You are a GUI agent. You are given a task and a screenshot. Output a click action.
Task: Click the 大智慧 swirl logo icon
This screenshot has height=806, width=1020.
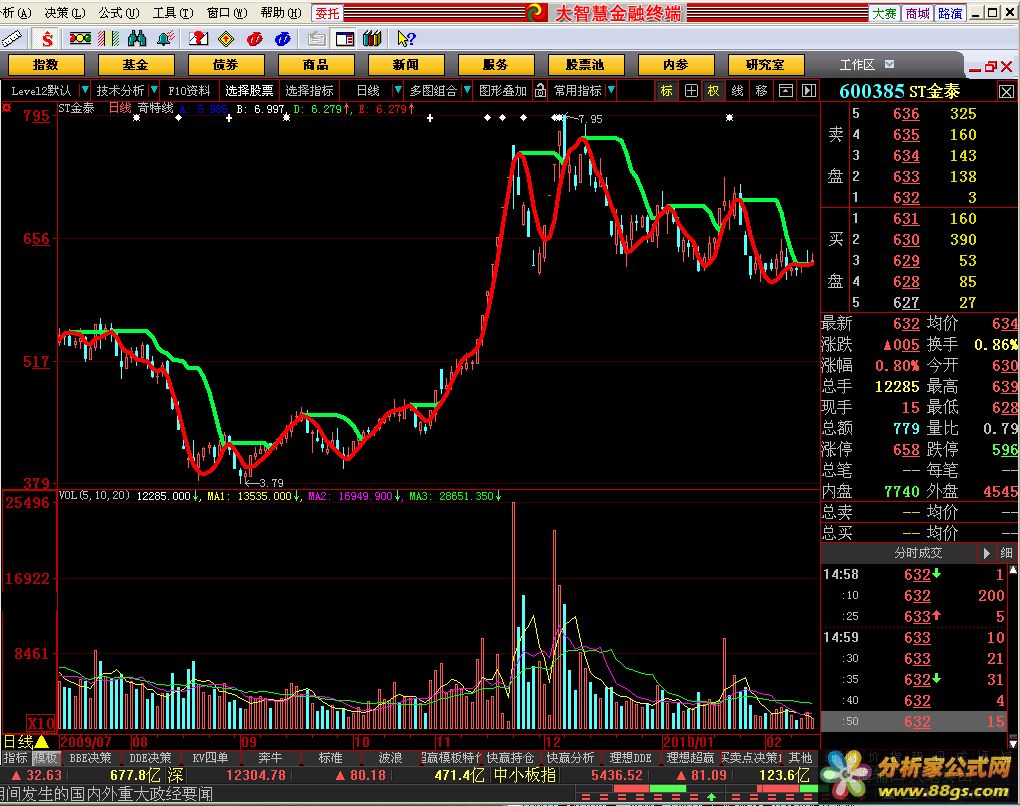537,12
